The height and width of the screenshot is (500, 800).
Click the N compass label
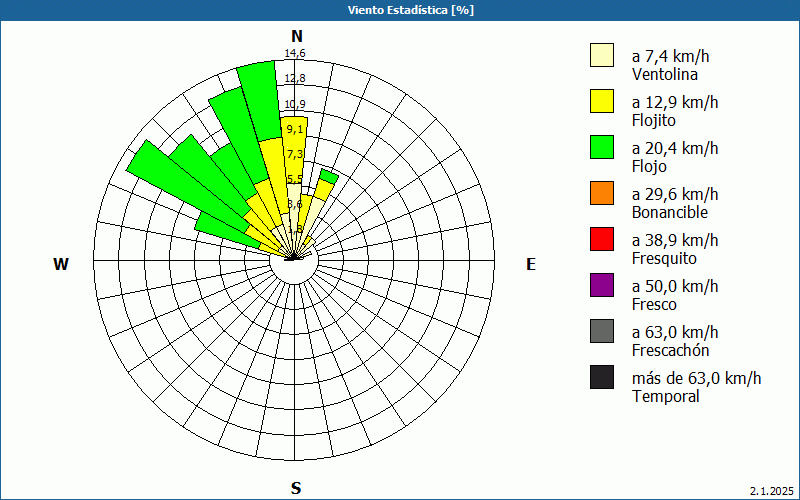point(297,36)
